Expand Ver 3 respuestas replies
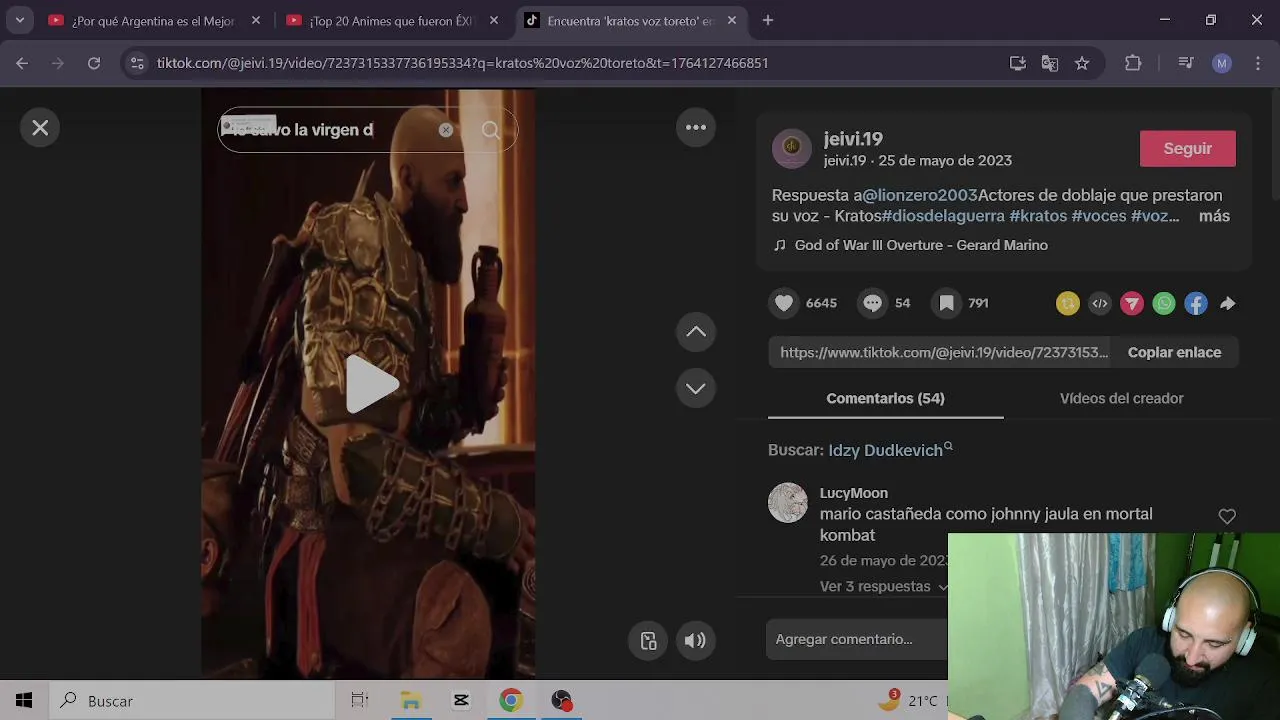The height and width of the screenshot is (720, 1280). click(884, 586)
